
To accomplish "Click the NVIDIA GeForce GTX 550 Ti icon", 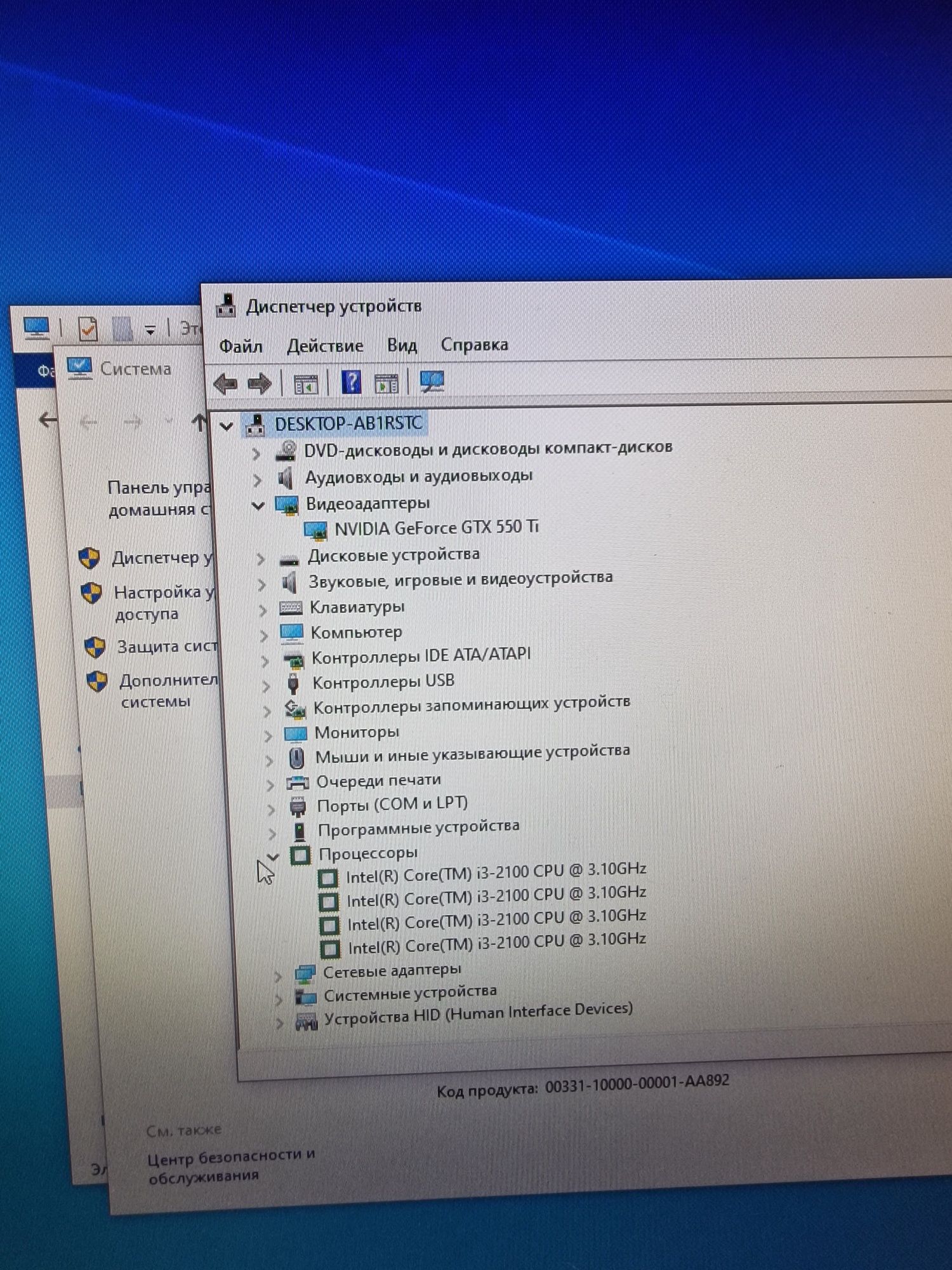I will [x=315, y=531].
